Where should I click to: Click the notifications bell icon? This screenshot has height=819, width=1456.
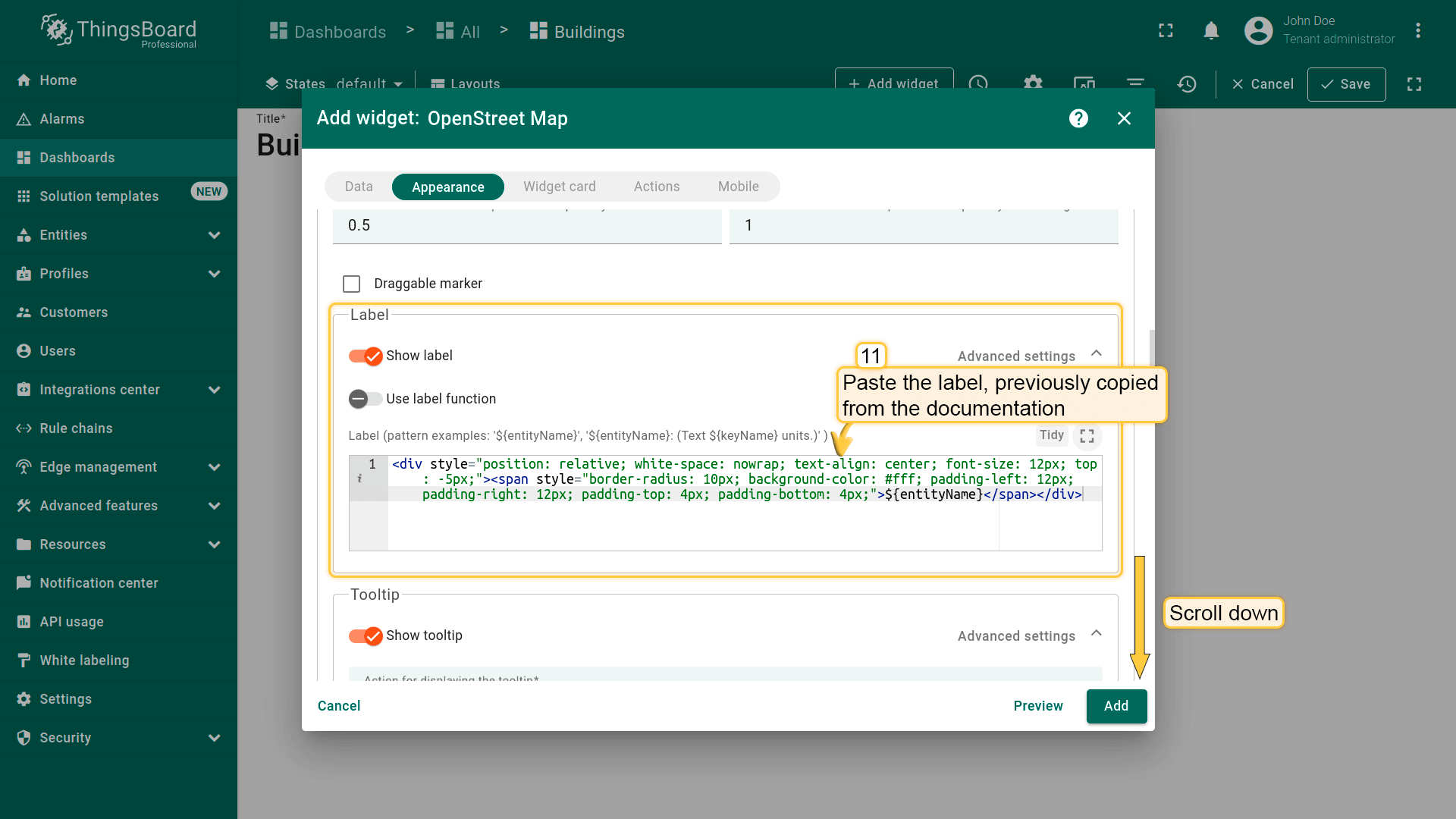1211,31
